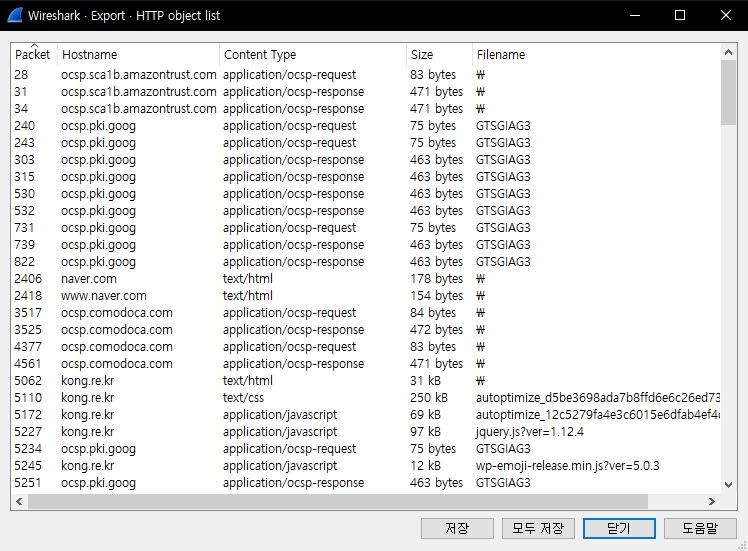Select packet 303 row
Viewport: 748px width, 551px height.
click(x=366, y=160)
